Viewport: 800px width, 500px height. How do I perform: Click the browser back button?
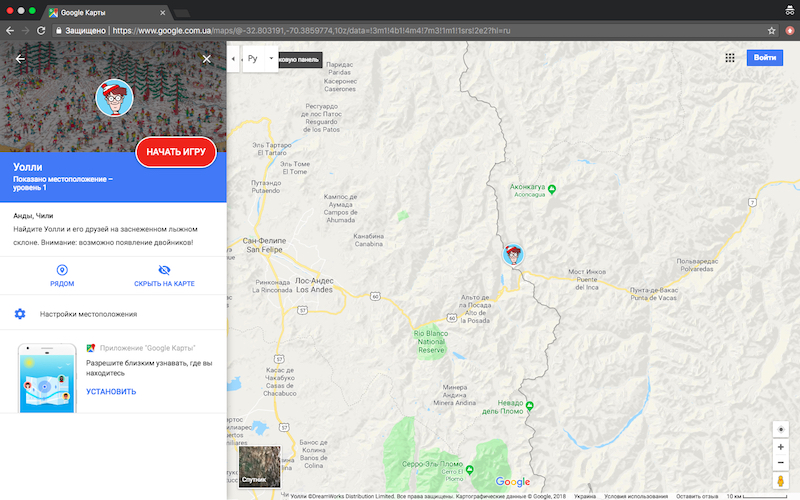10,31
